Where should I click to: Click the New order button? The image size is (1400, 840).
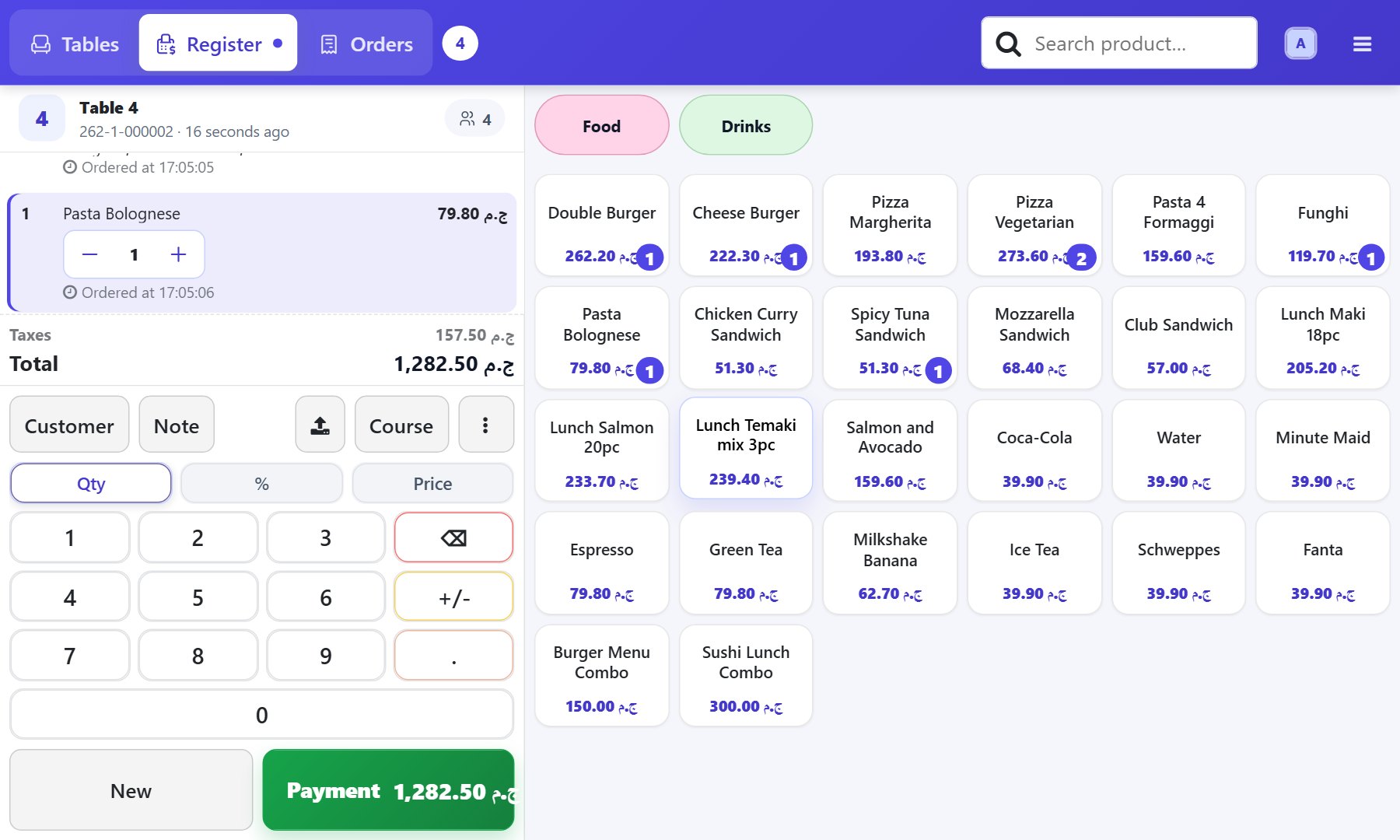pos(131,790)
